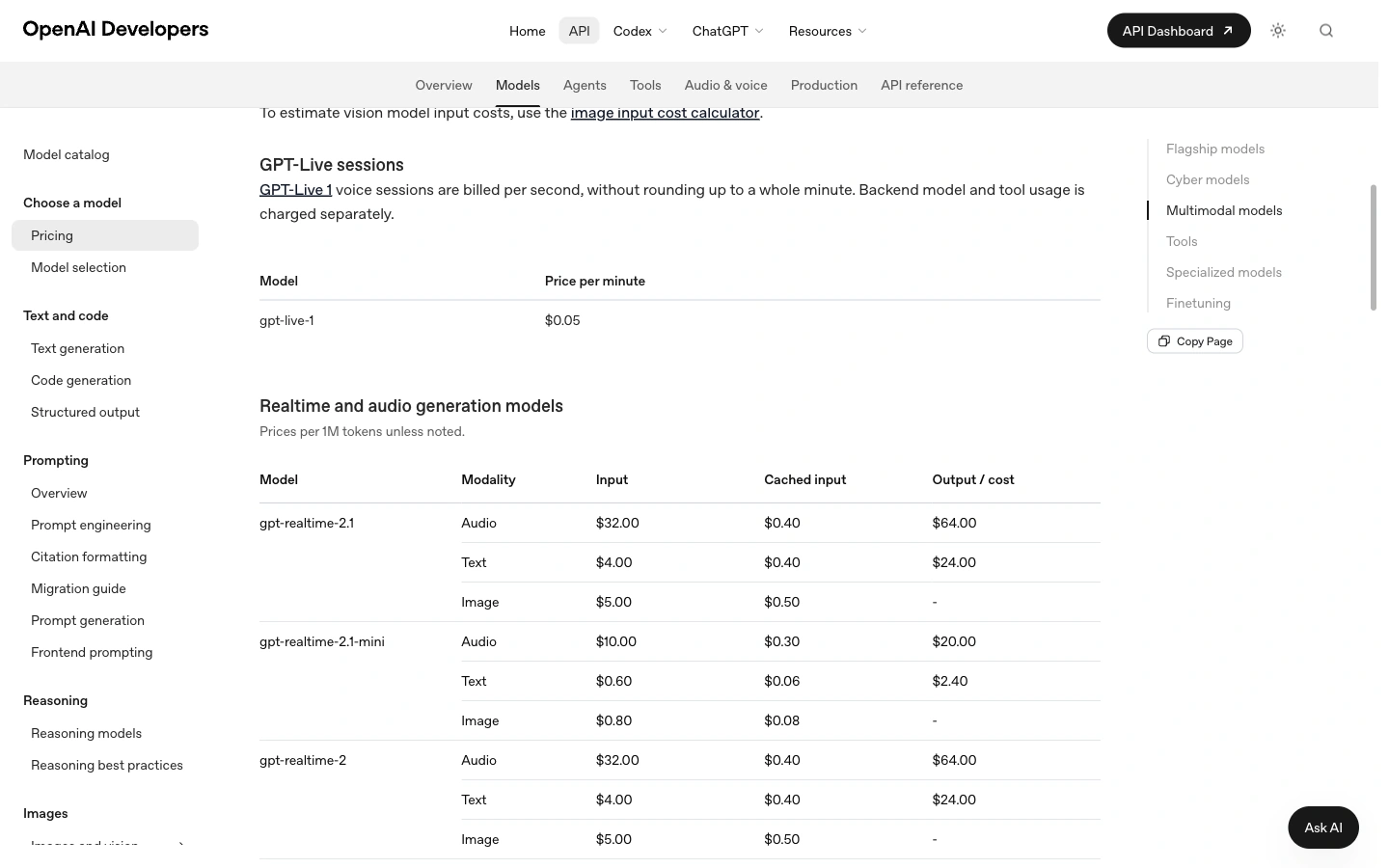Screen dimensions: 1389x868
Task: Open Citation formatting sidebar page
Action: point(89,556)
